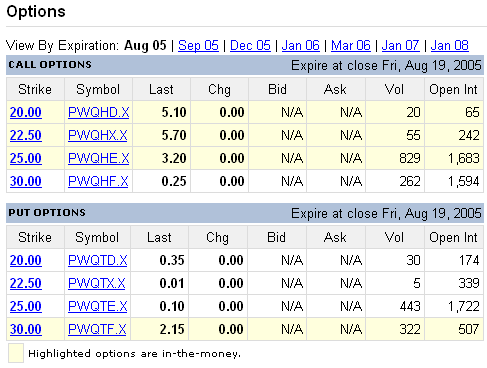Click put volume value 443
This screenshot has height=368, width=487.
(410, 306)
